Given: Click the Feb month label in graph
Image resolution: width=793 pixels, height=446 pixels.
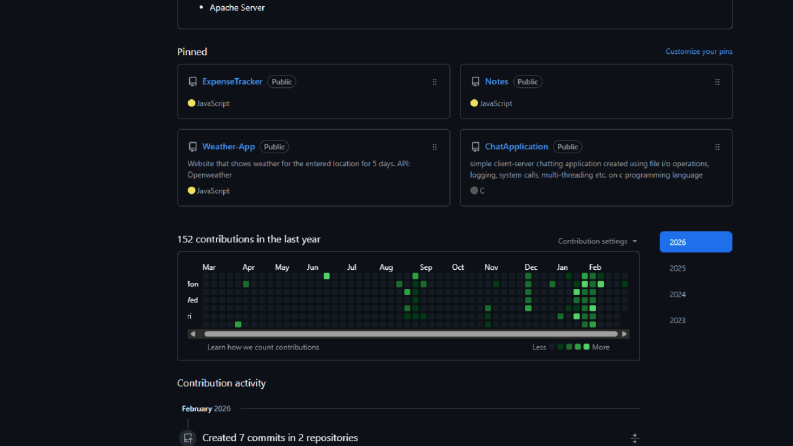Looking at the screenshot, I should [x=595, y=267].
